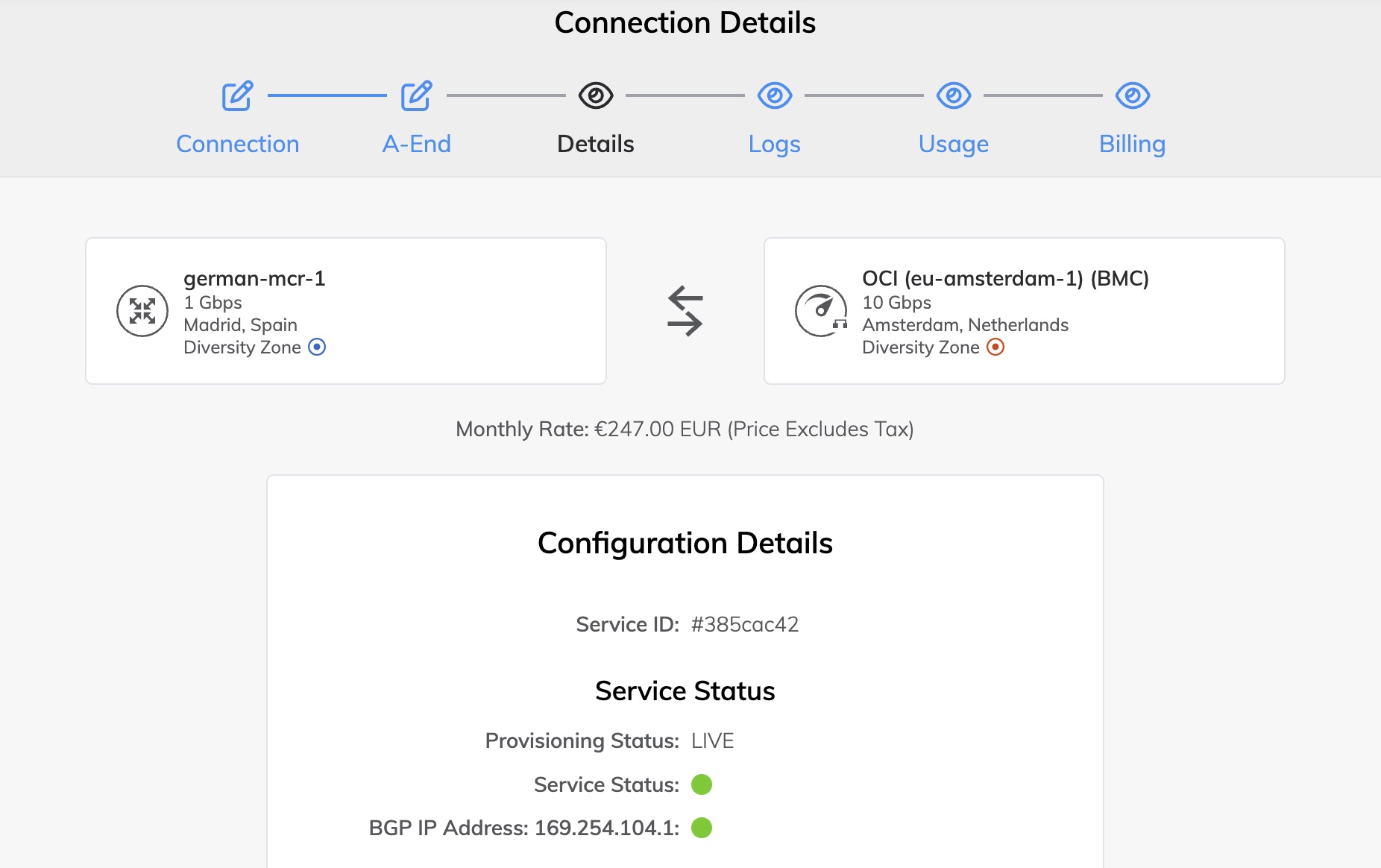Click the Service ID #385cac42
This screenshot has height=868, width=1381.
point(743,625)
